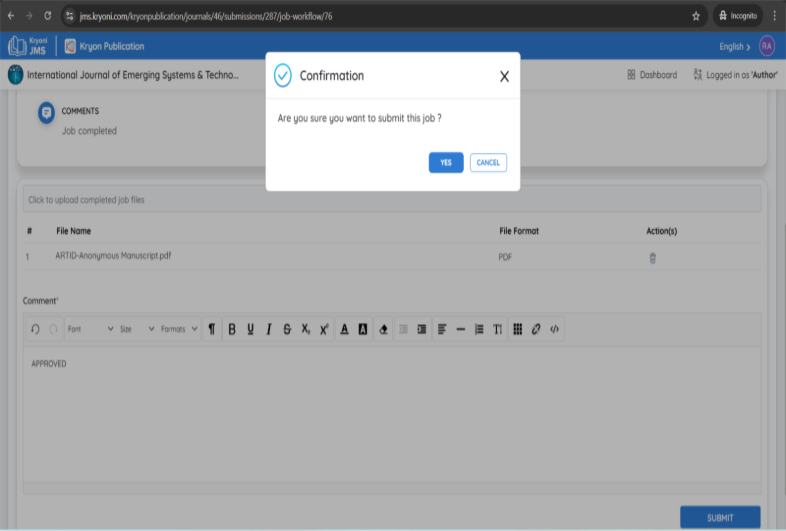Image resolution: width=786 pixels, height=531 pixels.
Task: Click the browser reload icon
Action: point(48,16)
